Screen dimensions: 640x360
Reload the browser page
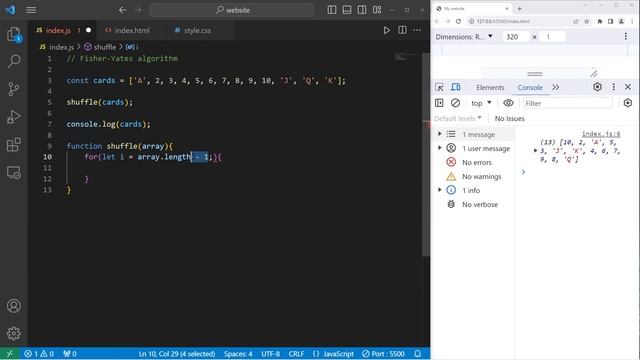pos(458,21)
